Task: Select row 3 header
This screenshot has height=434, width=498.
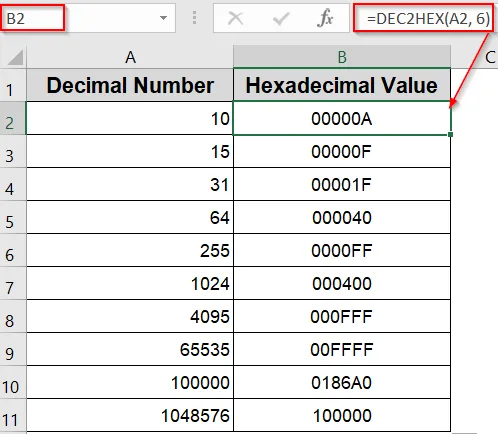Action: pyautogui.click(x=13, y=151)
